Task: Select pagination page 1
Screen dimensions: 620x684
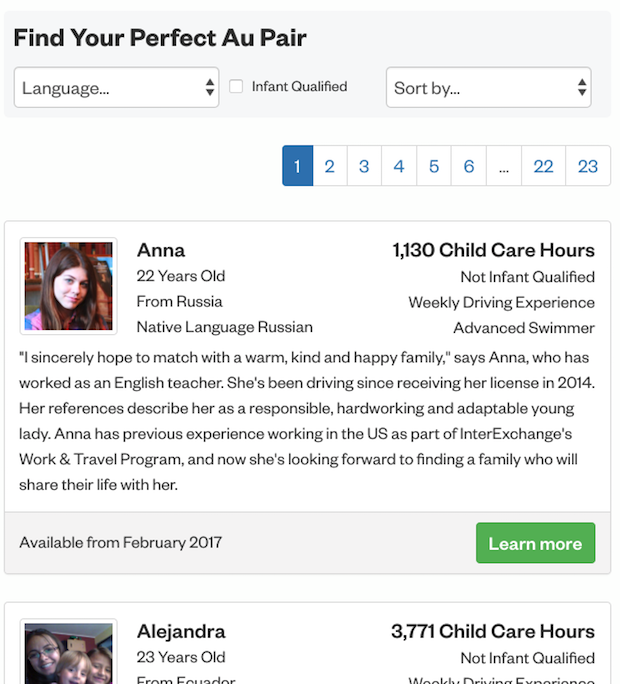Action: pos(298,166)
